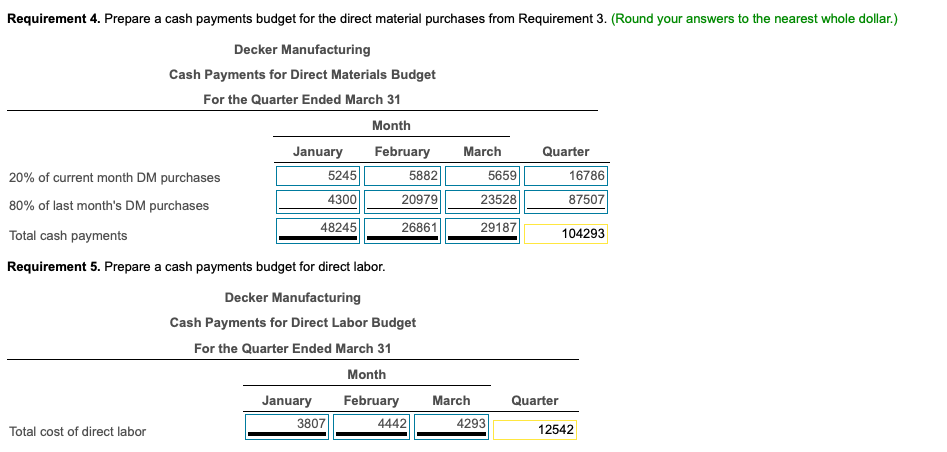
Task: Click the February column header in labor table
Action: pyautogui.click(x=371, y=401)
